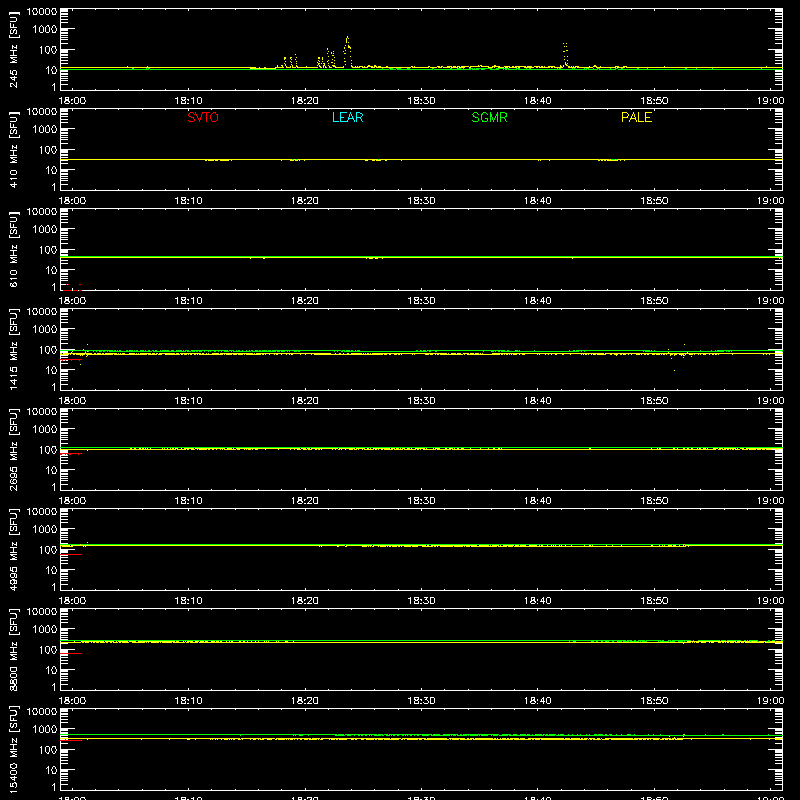Click the 18:40 time label under the 245 MHz plot
This screenshot has width=800, height=800.
[537, 101]
